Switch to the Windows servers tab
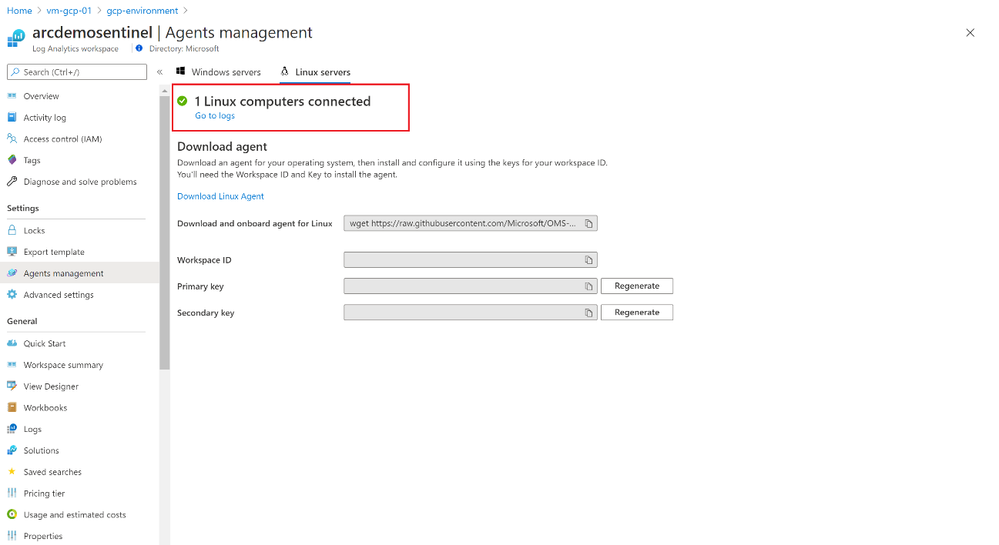 coord(219,72)
